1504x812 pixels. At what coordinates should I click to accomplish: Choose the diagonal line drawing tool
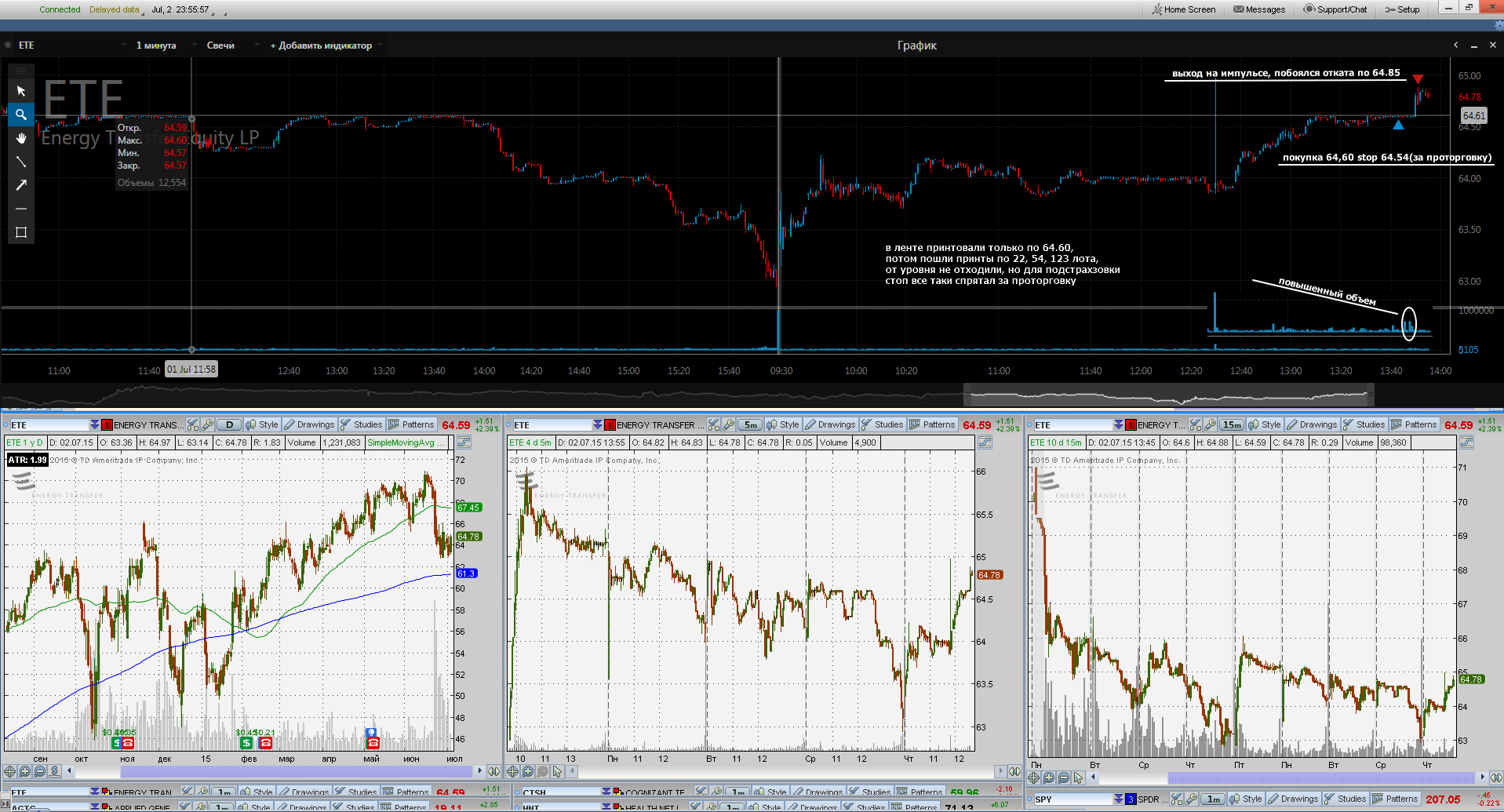21,162
